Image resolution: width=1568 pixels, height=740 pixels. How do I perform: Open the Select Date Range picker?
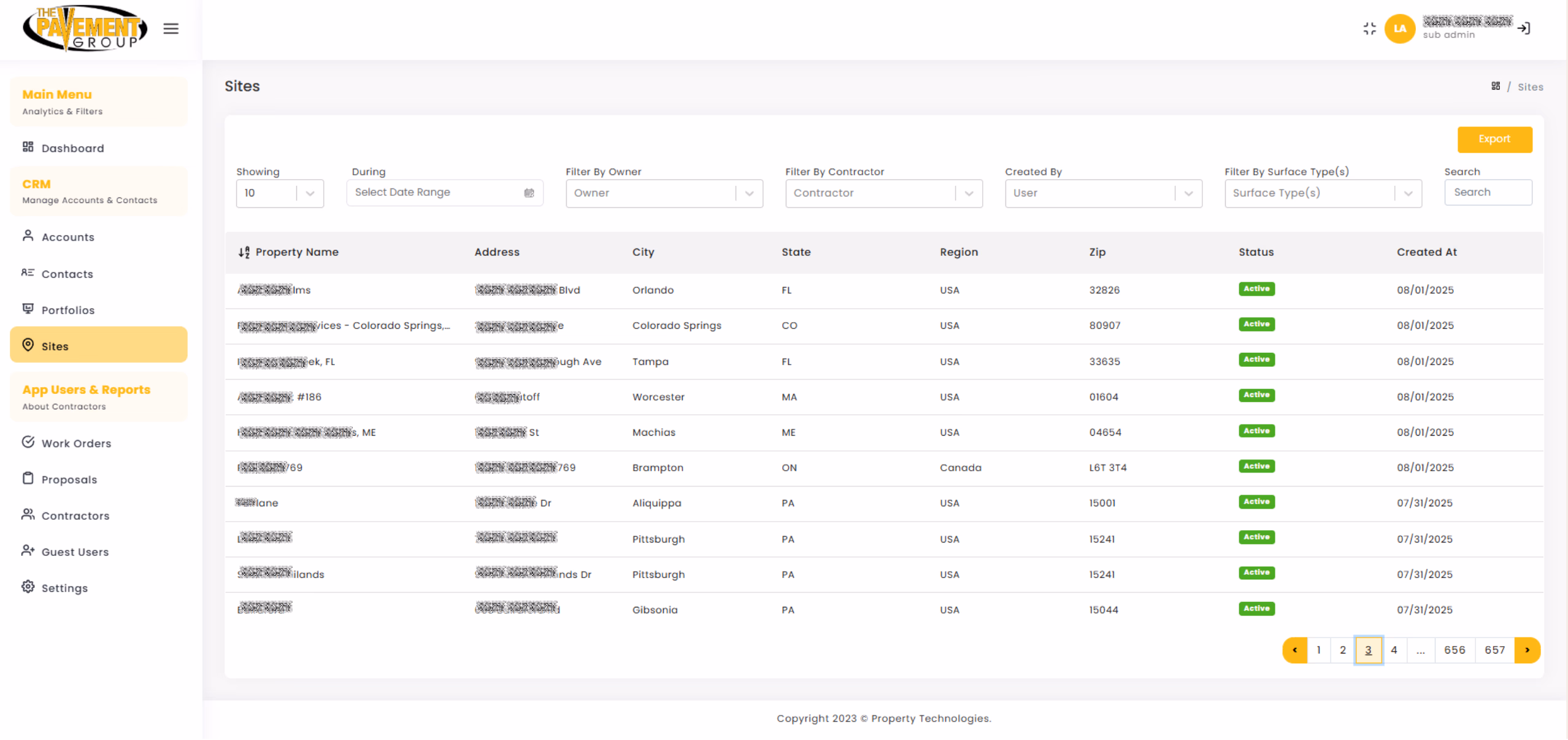(445, 193)
